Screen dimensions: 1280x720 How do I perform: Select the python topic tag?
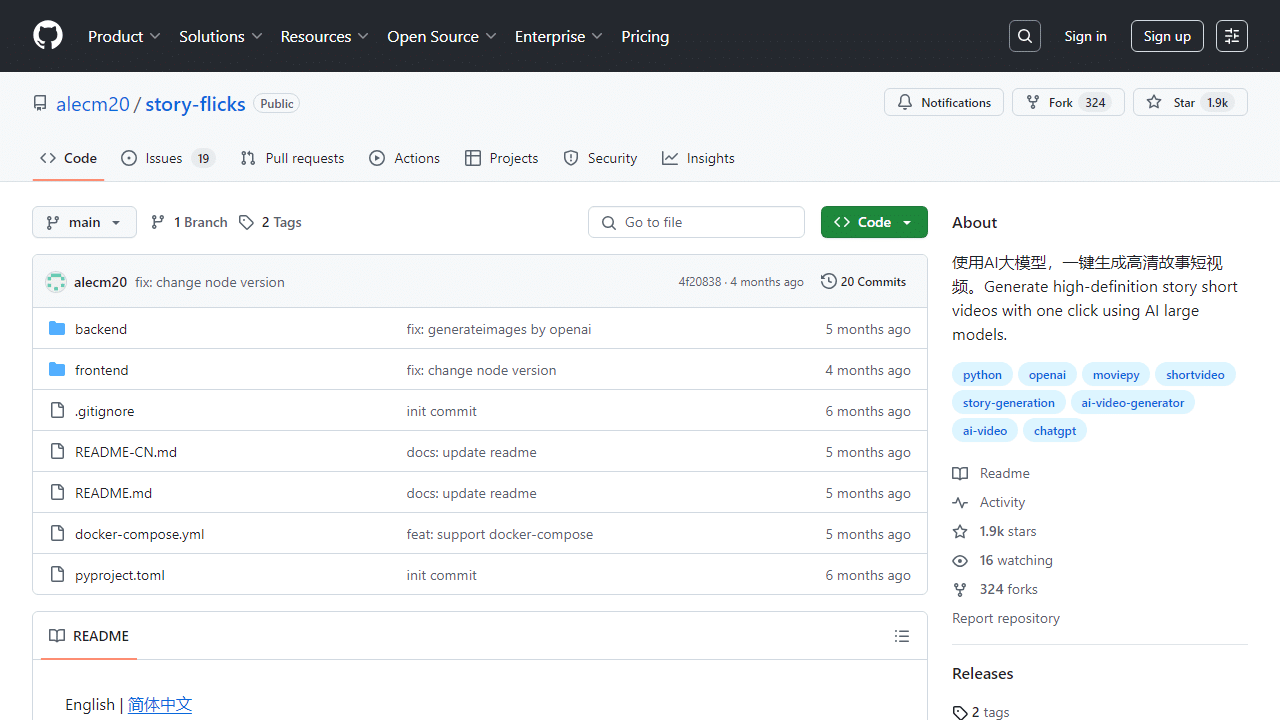pyautogui.click(x=982, y=375)
